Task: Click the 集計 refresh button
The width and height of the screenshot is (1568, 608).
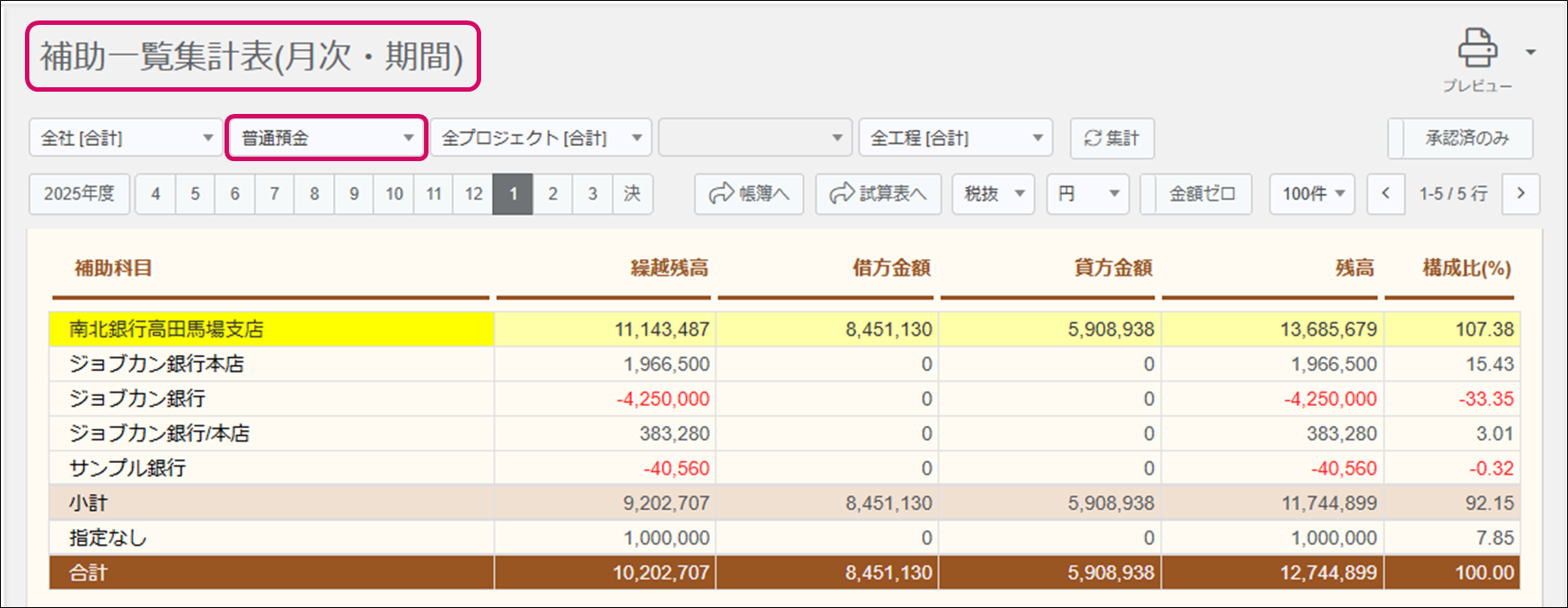Action: click(1111, 138)
